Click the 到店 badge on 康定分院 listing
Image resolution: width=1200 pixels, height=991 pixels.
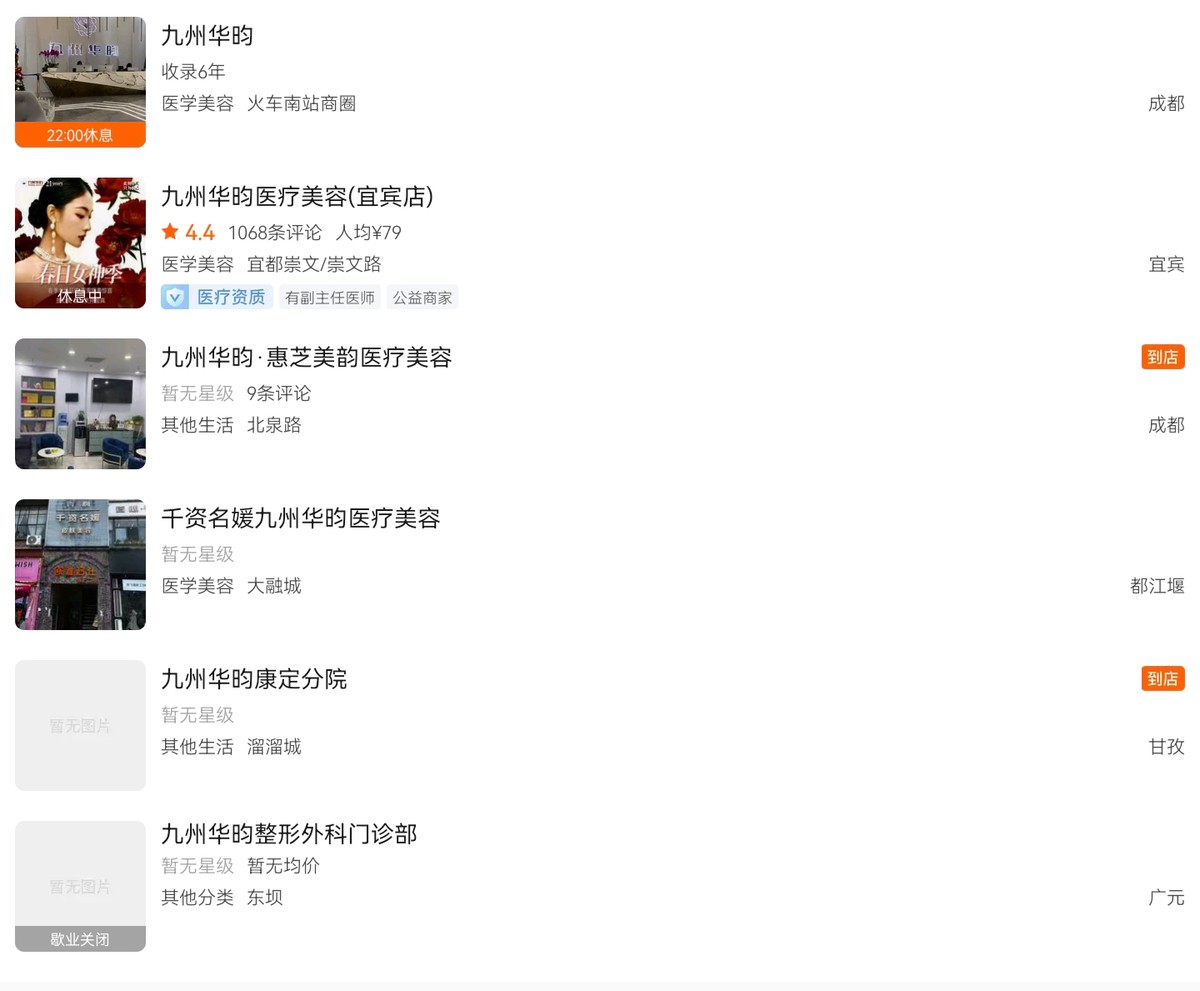[x=1163, y=679]
